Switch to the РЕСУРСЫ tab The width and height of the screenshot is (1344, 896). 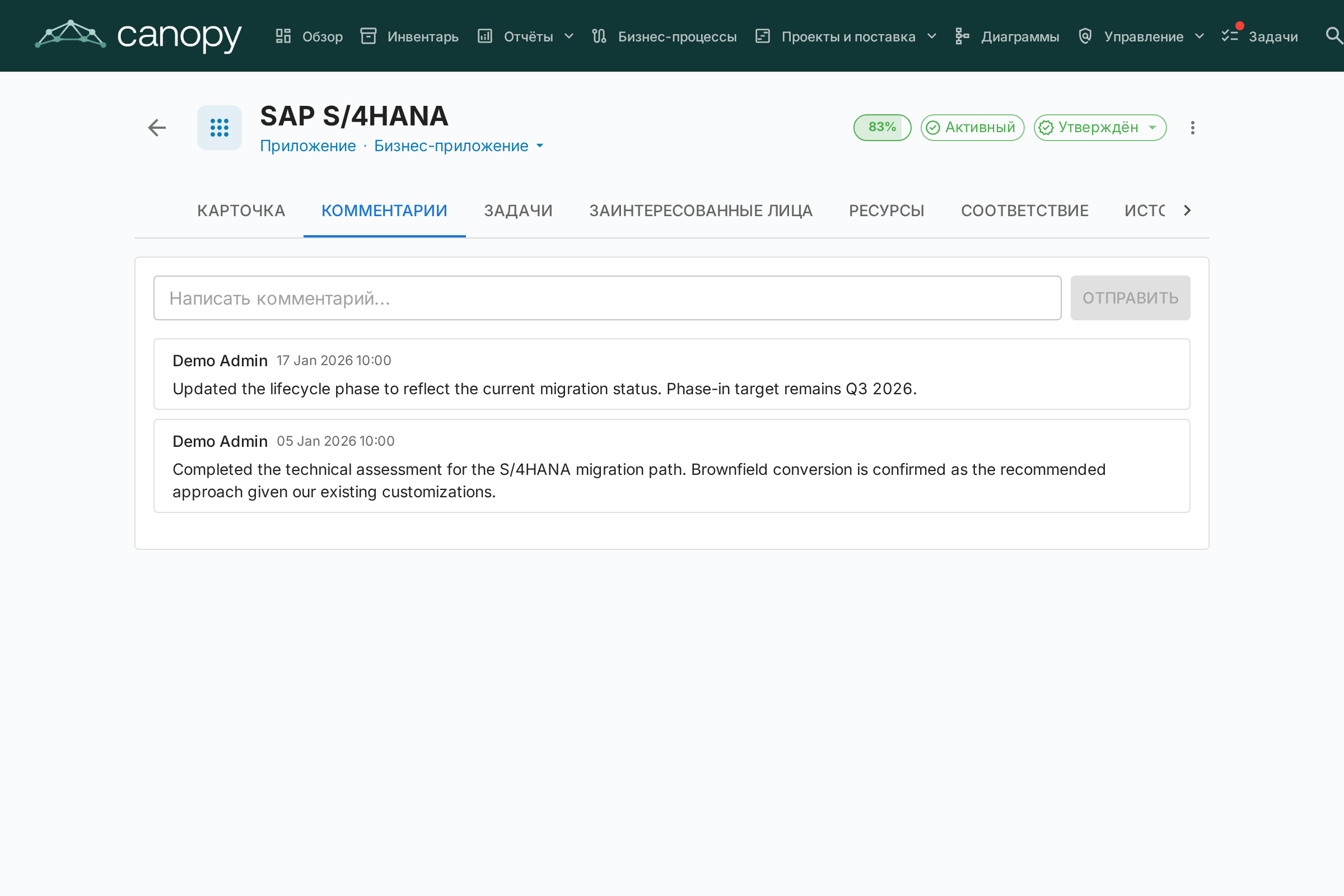pyautogui.click(x=887, y=211)
